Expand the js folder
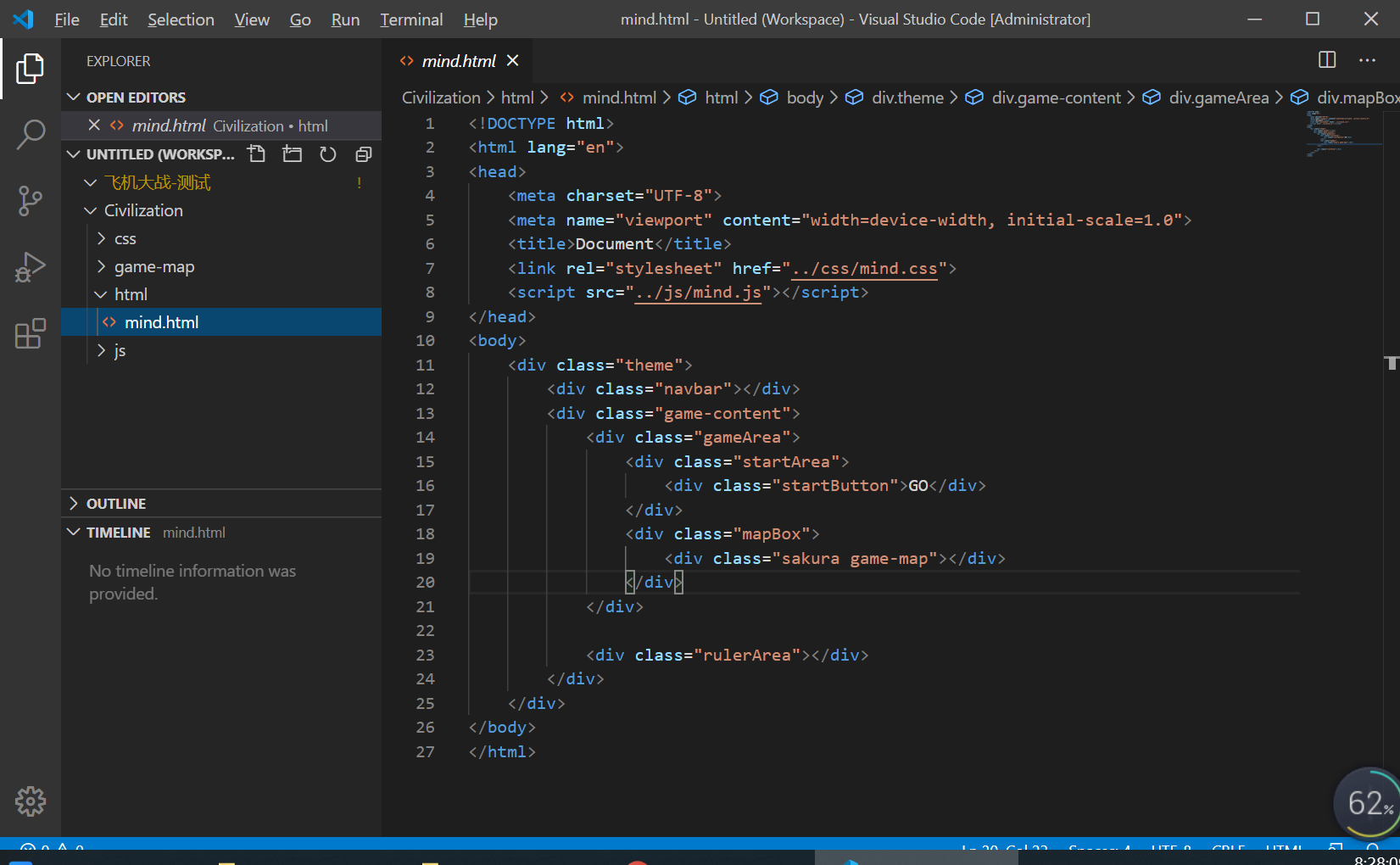The image size is (1400, 865). point(221,350)
